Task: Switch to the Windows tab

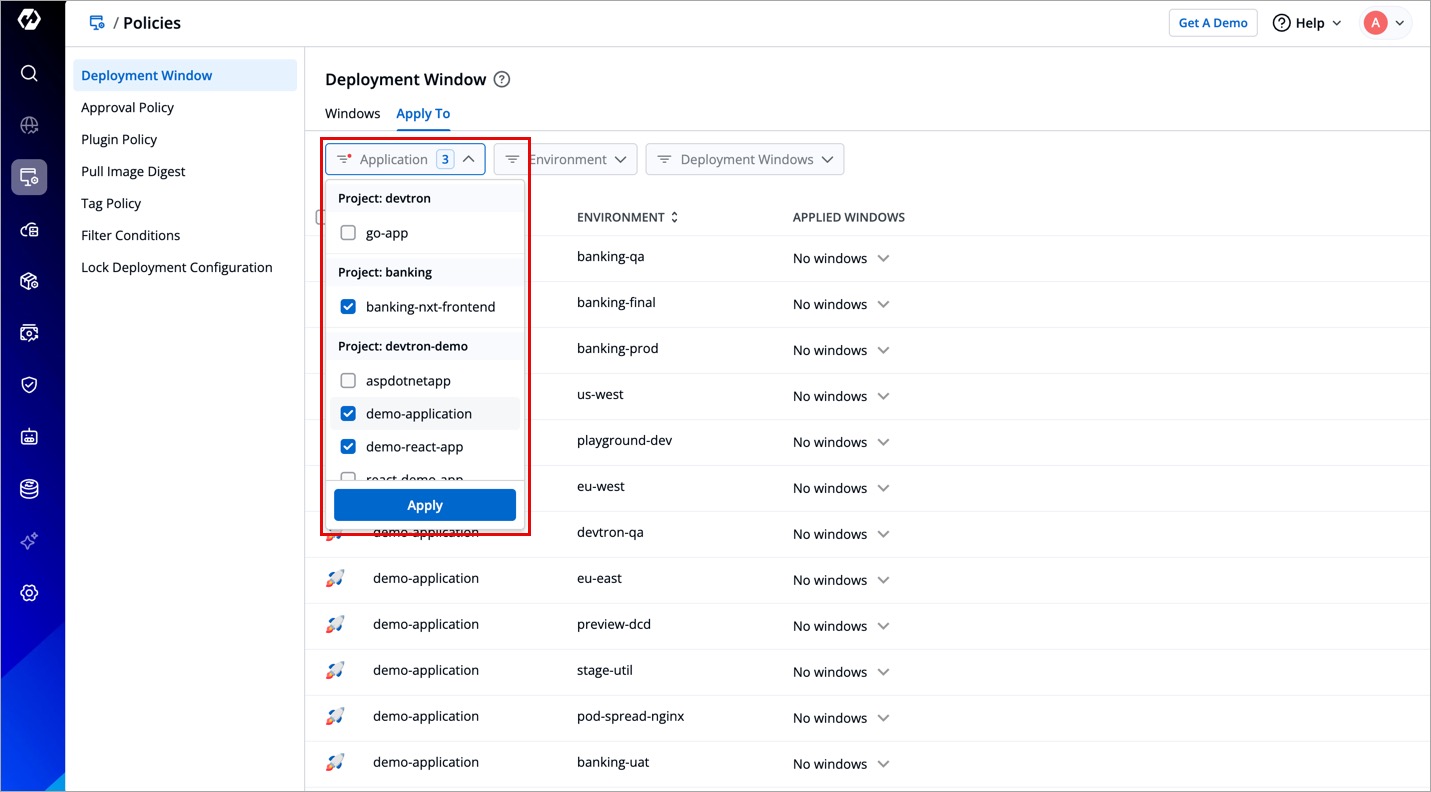Action: pyautogui.click(x=352, y=114)
